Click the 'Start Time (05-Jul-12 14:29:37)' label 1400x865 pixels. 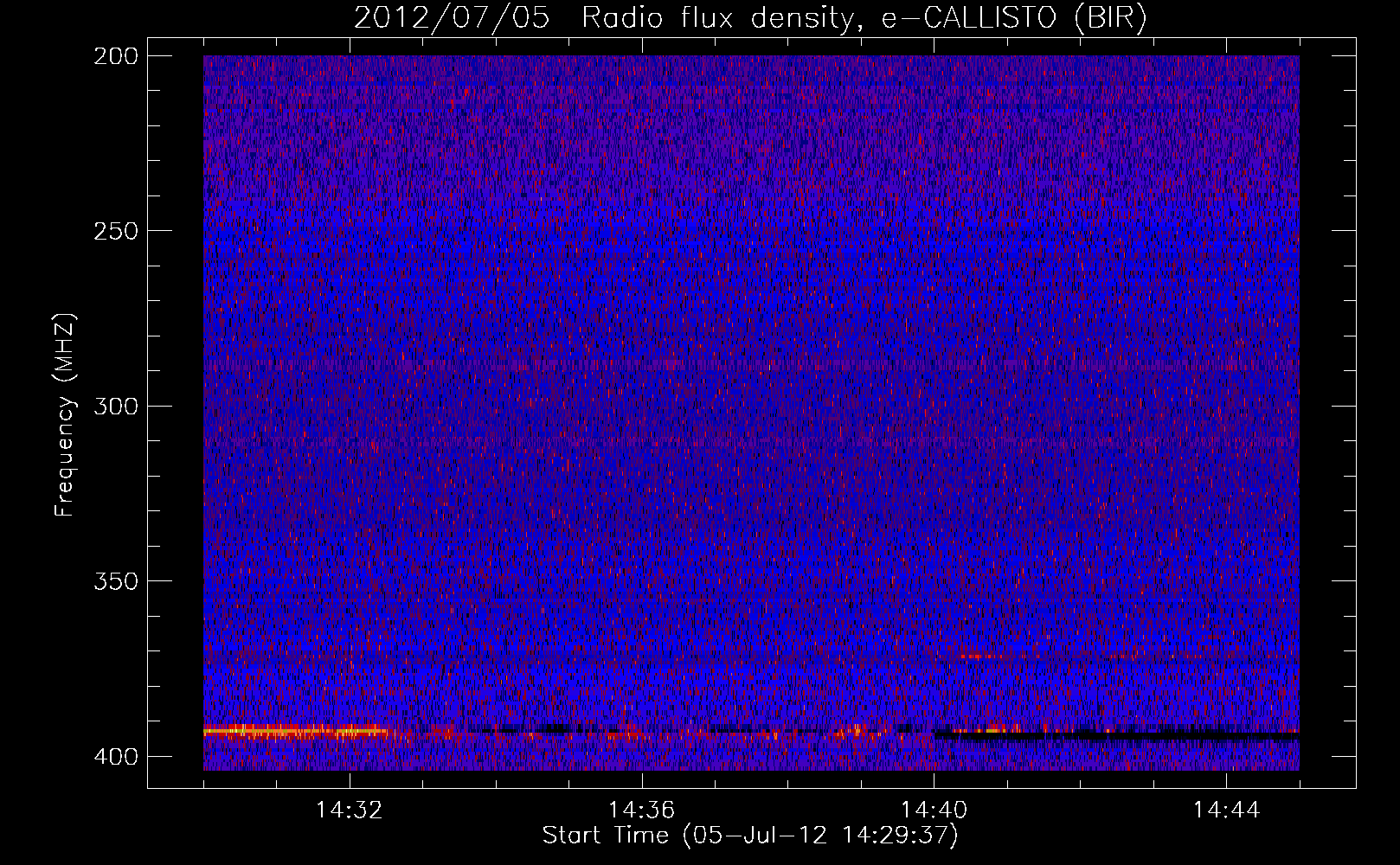(750, 836)
